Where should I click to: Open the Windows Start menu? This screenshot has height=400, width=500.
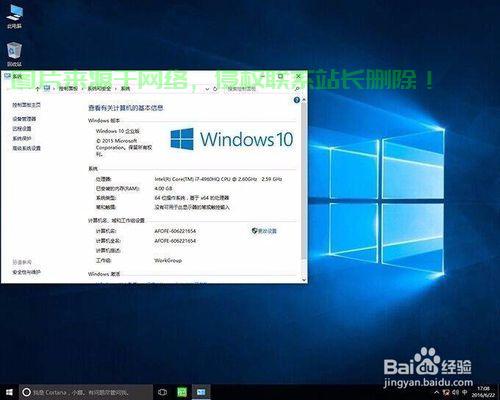click(x=9, y=392)
